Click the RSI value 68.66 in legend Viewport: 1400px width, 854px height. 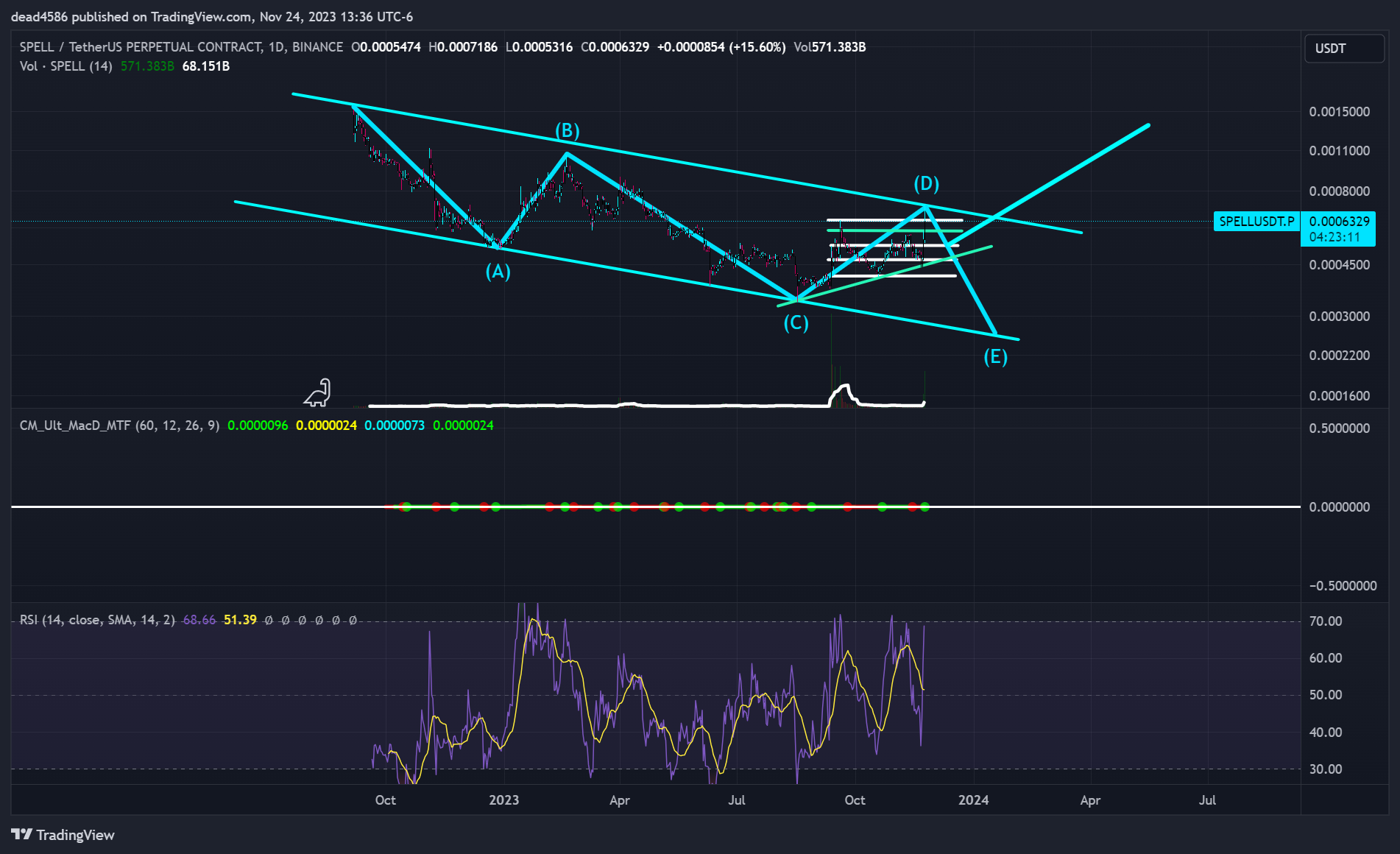199,620
